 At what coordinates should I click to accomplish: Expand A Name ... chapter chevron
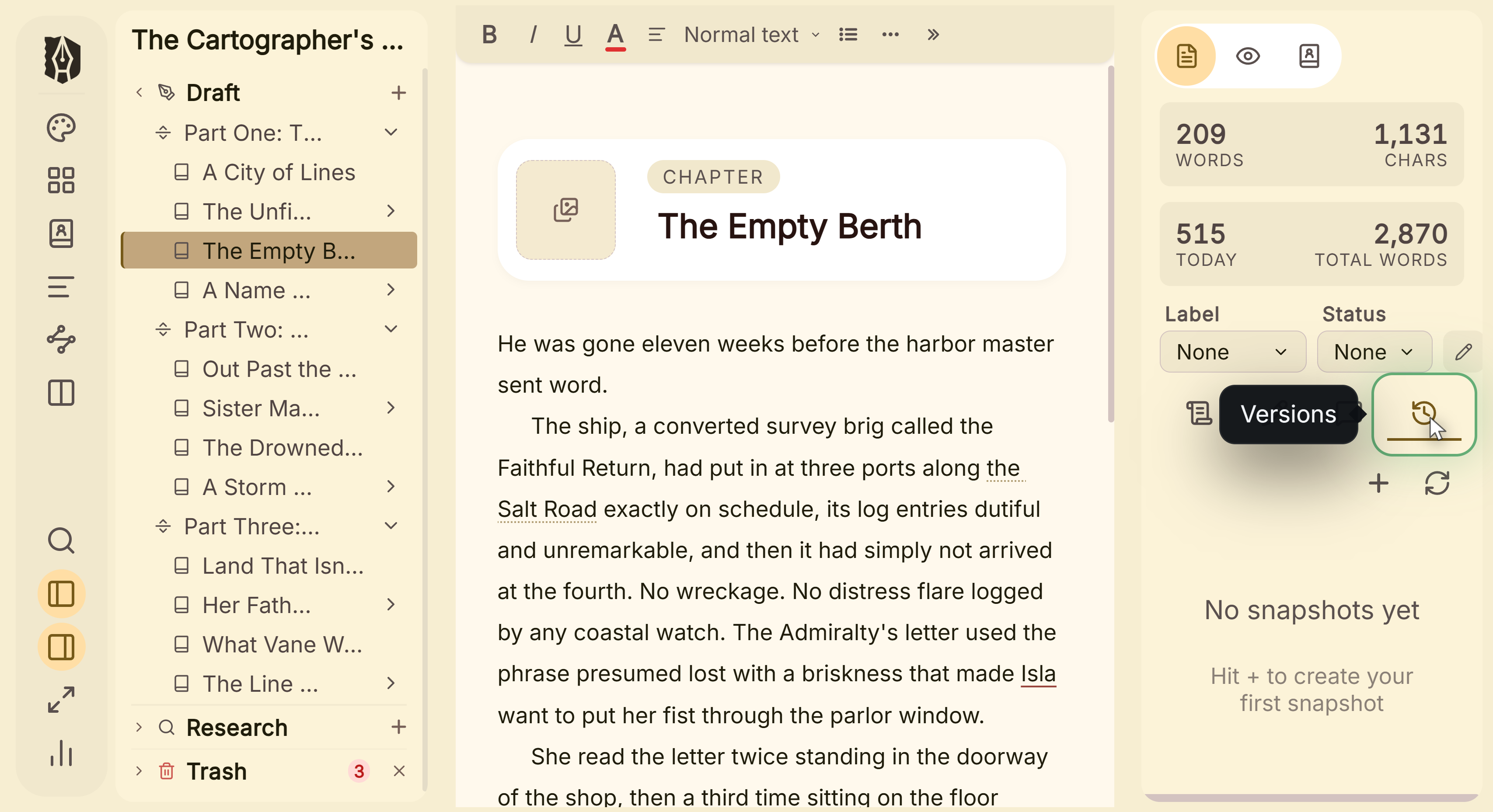[x=391, y=290]
